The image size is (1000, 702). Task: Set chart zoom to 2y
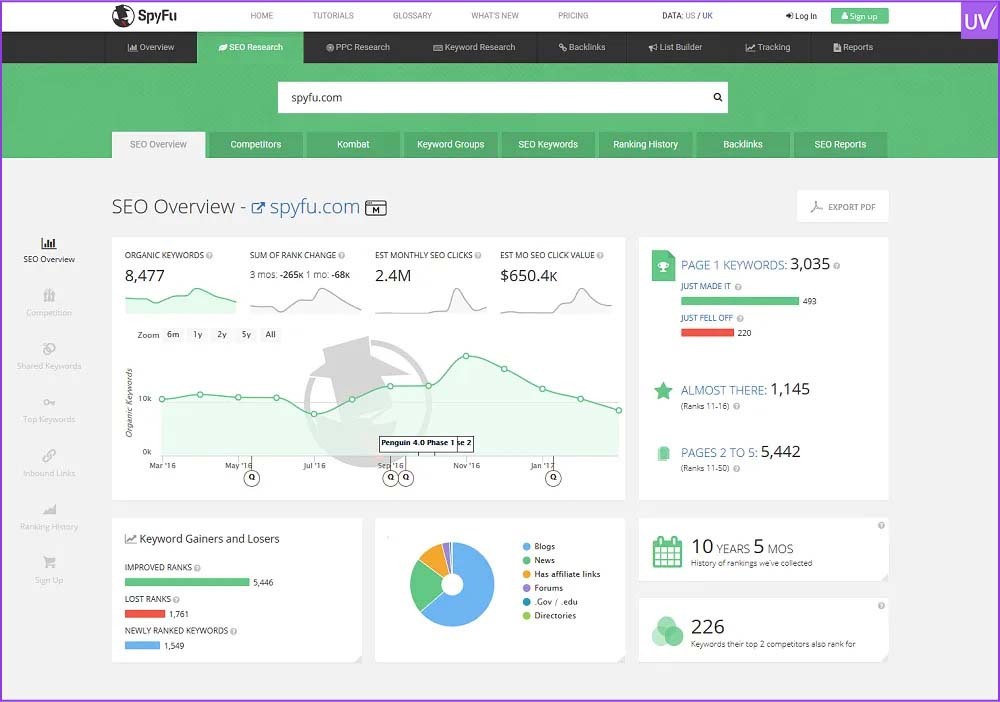tap(222, 334)
